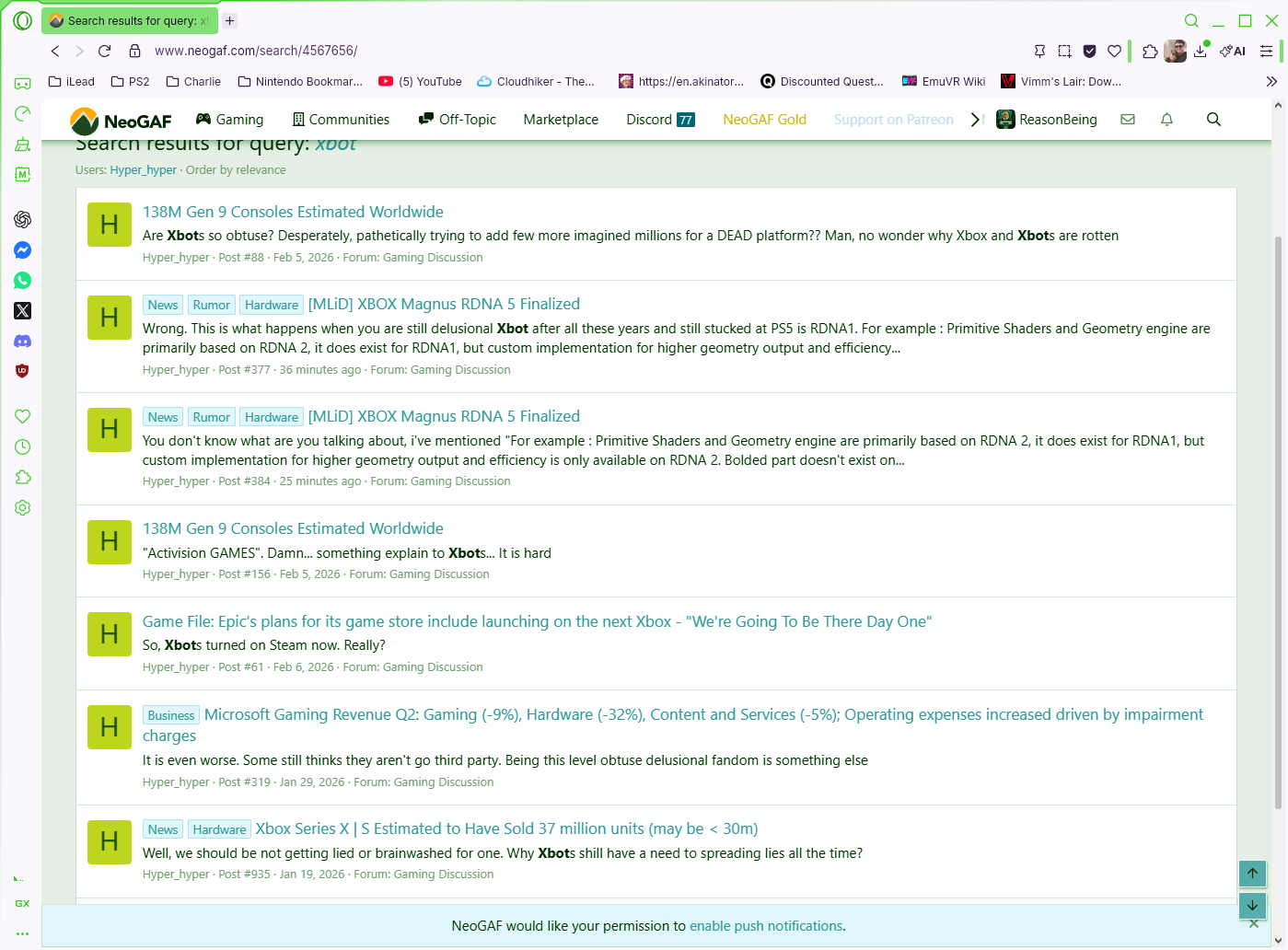This screenshot has width=1288, height=950.
Task: Expand the NeoGAF nav overflow arrow
Action: [x=976, y=120]
